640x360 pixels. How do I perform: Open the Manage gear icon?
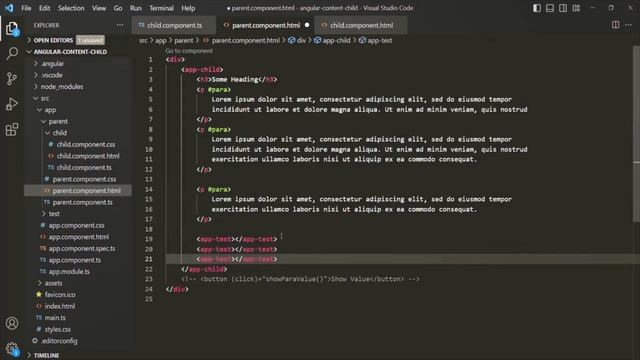pos(12,349)
